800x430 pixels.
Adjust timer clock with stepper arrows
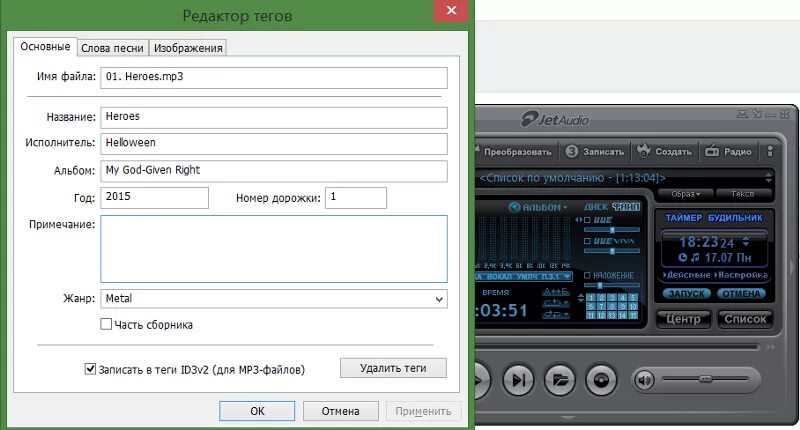[x=746, y=241]
